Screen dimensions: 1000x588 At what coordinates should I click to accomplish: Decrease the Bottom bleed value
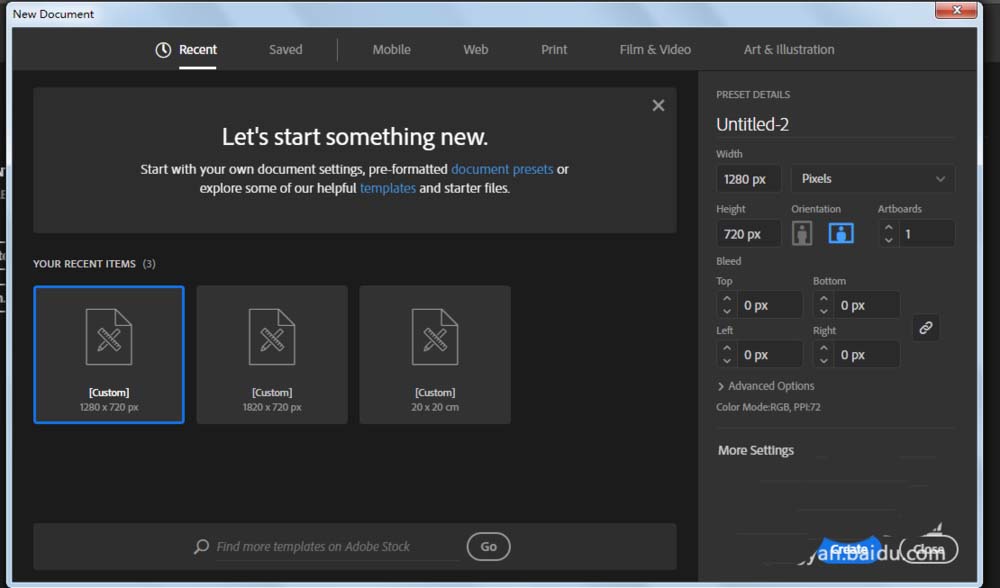(x=823, y=311)
